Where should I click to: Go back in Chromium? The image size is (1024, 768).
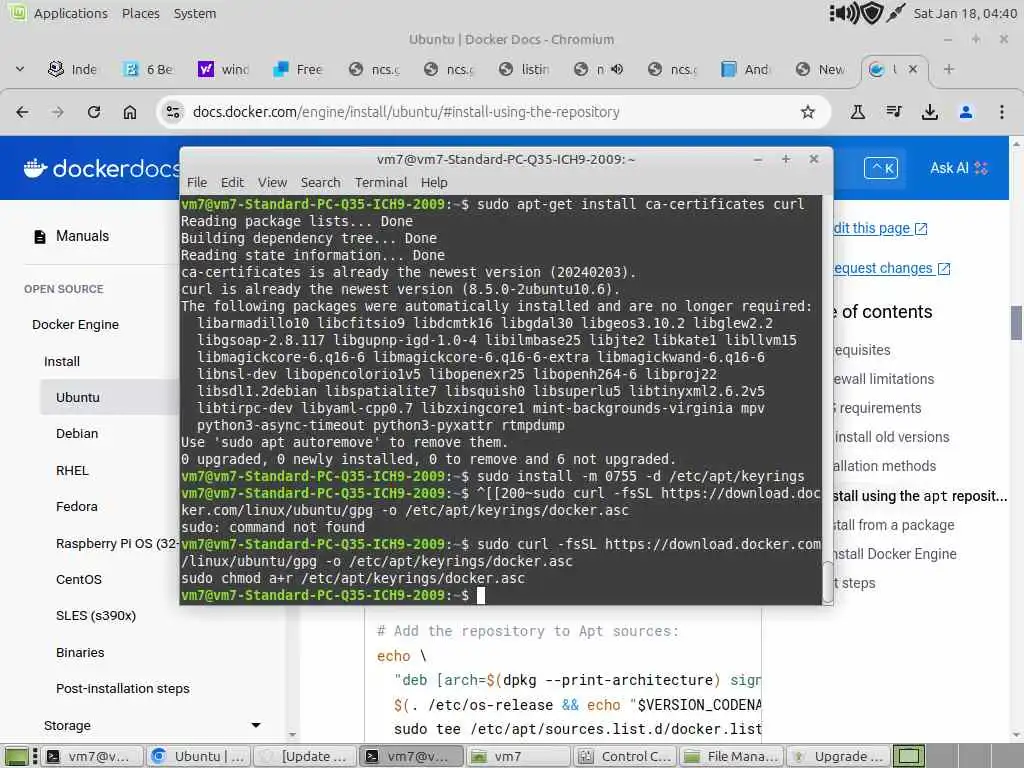coord(22,112)
